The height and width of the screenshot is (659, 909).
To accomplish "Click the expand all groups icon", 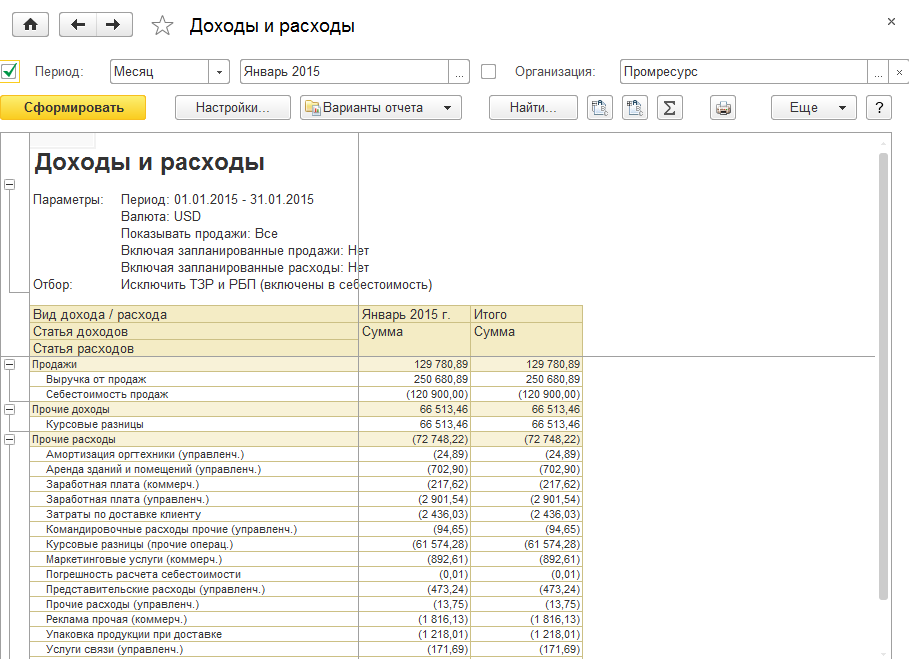I will [600, 108].
